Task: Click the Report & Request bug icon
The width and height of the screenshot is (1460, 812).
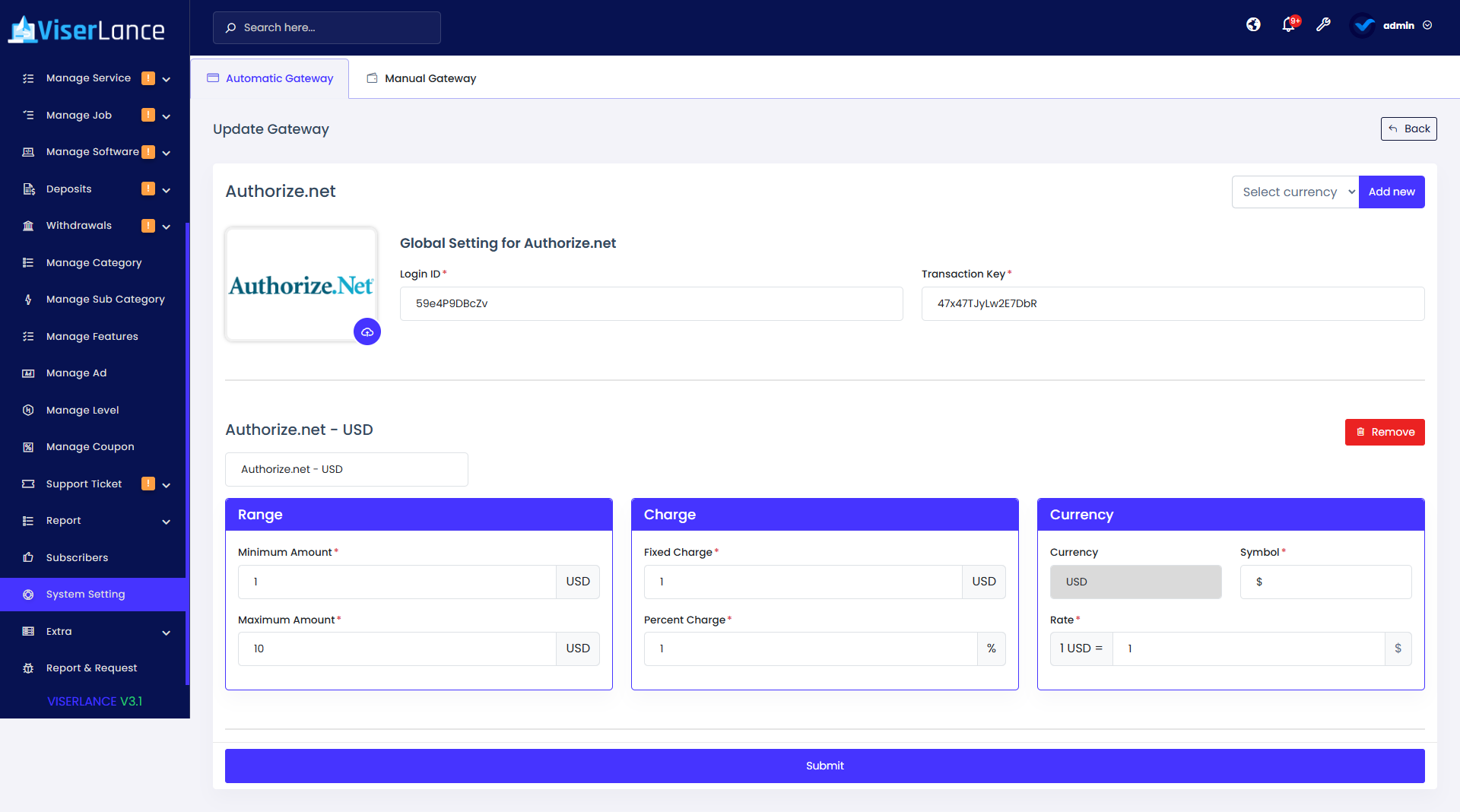Action: coord(28,668)
